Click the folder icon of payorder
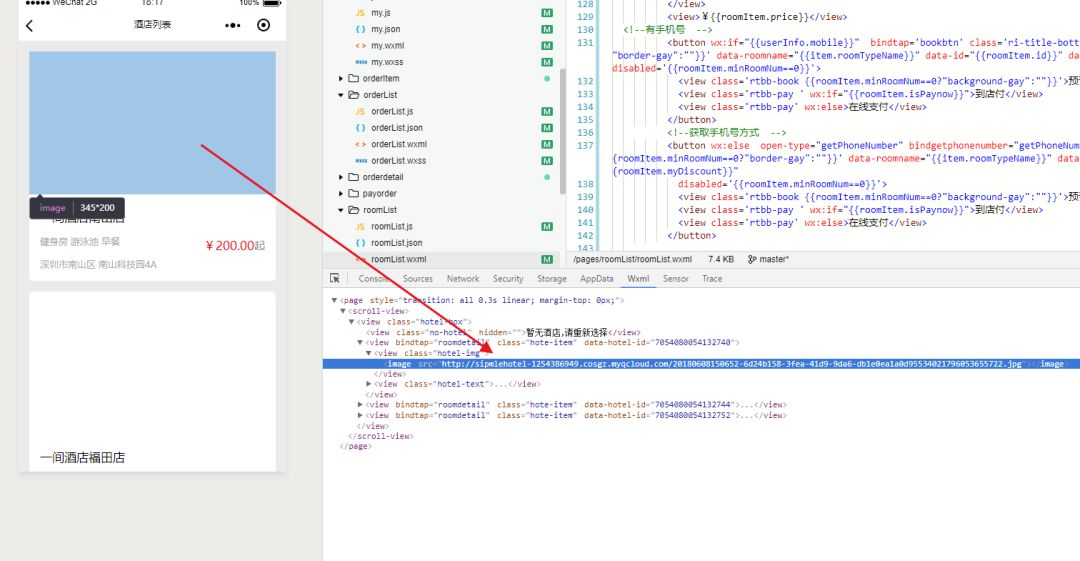 click(353, 194)
